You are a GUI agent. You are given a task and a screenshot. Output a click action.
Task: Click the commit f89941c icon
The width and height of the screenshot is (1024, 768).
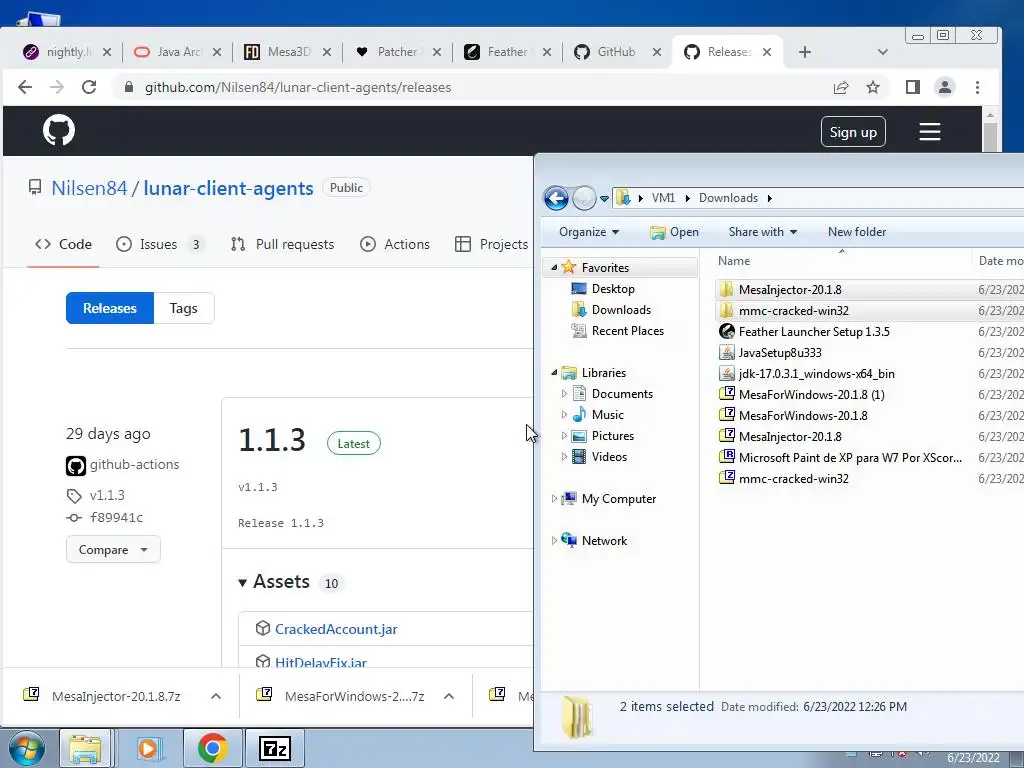click(x=74, y=517)
